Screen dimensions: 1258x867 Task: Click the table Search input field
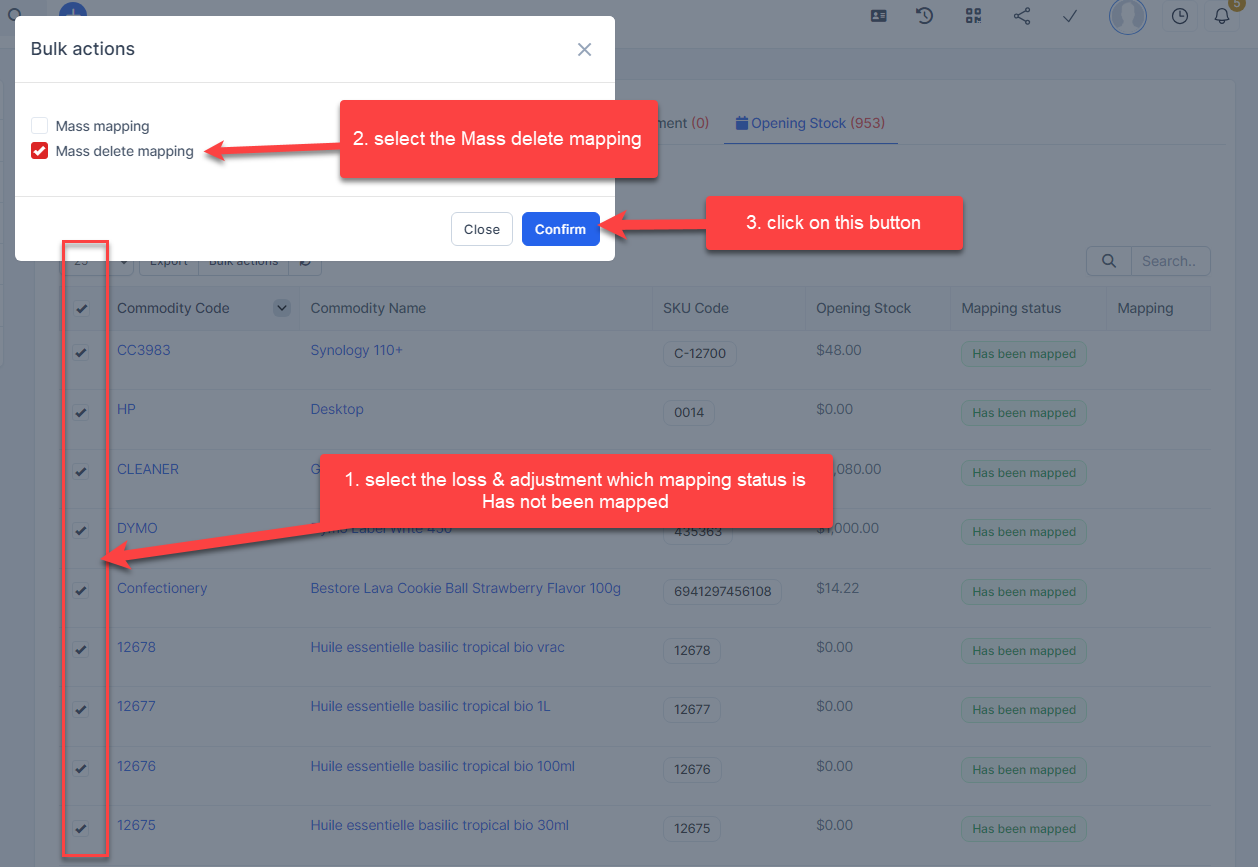(1168, 261)
